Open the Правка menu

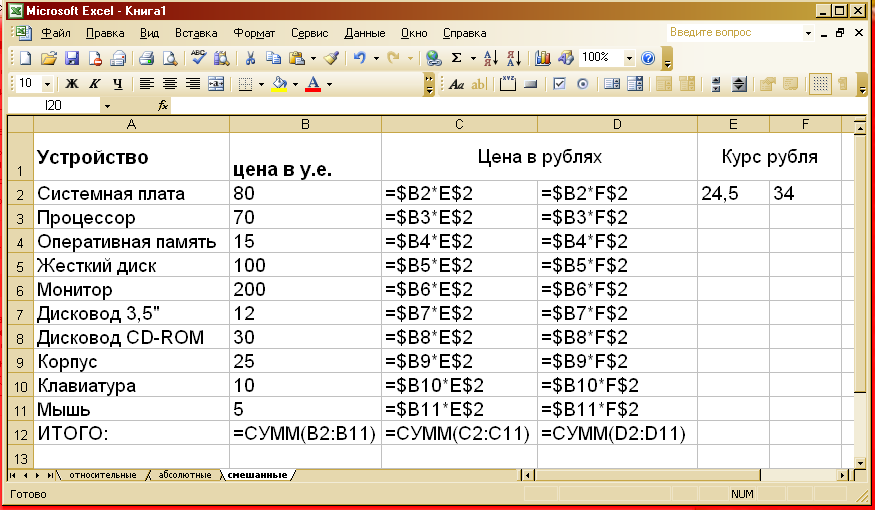coord(105,33)
